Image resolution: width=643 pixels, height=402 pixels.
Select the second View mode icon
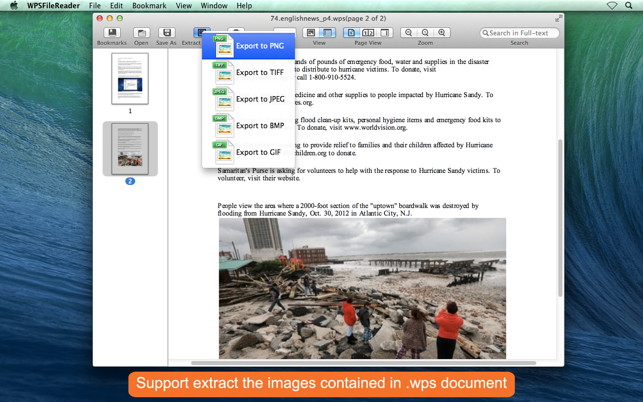(x=328, y=32)
